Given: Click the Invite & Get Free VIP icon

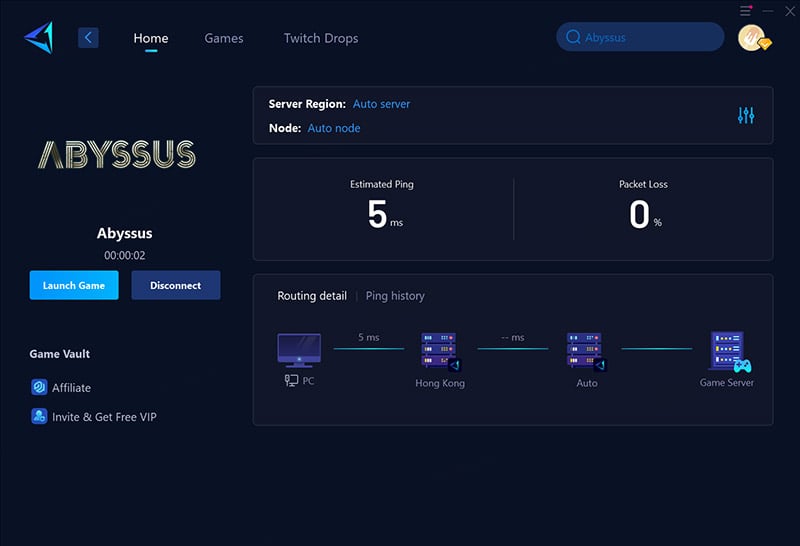Looking at the screenshot, I should [x=39, y=416].
